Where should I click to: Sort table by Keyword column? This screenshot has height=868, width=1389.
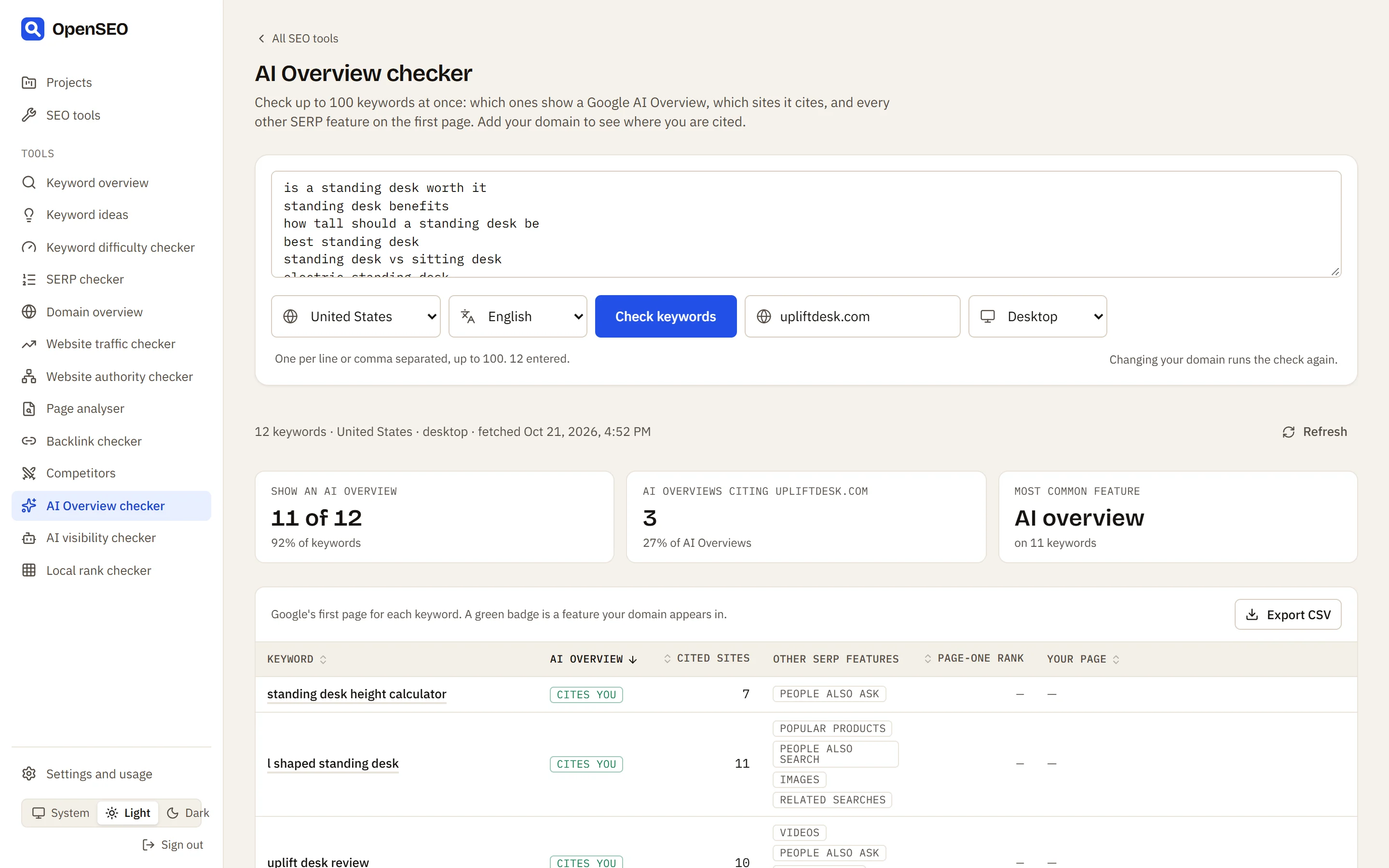point(297,659)
